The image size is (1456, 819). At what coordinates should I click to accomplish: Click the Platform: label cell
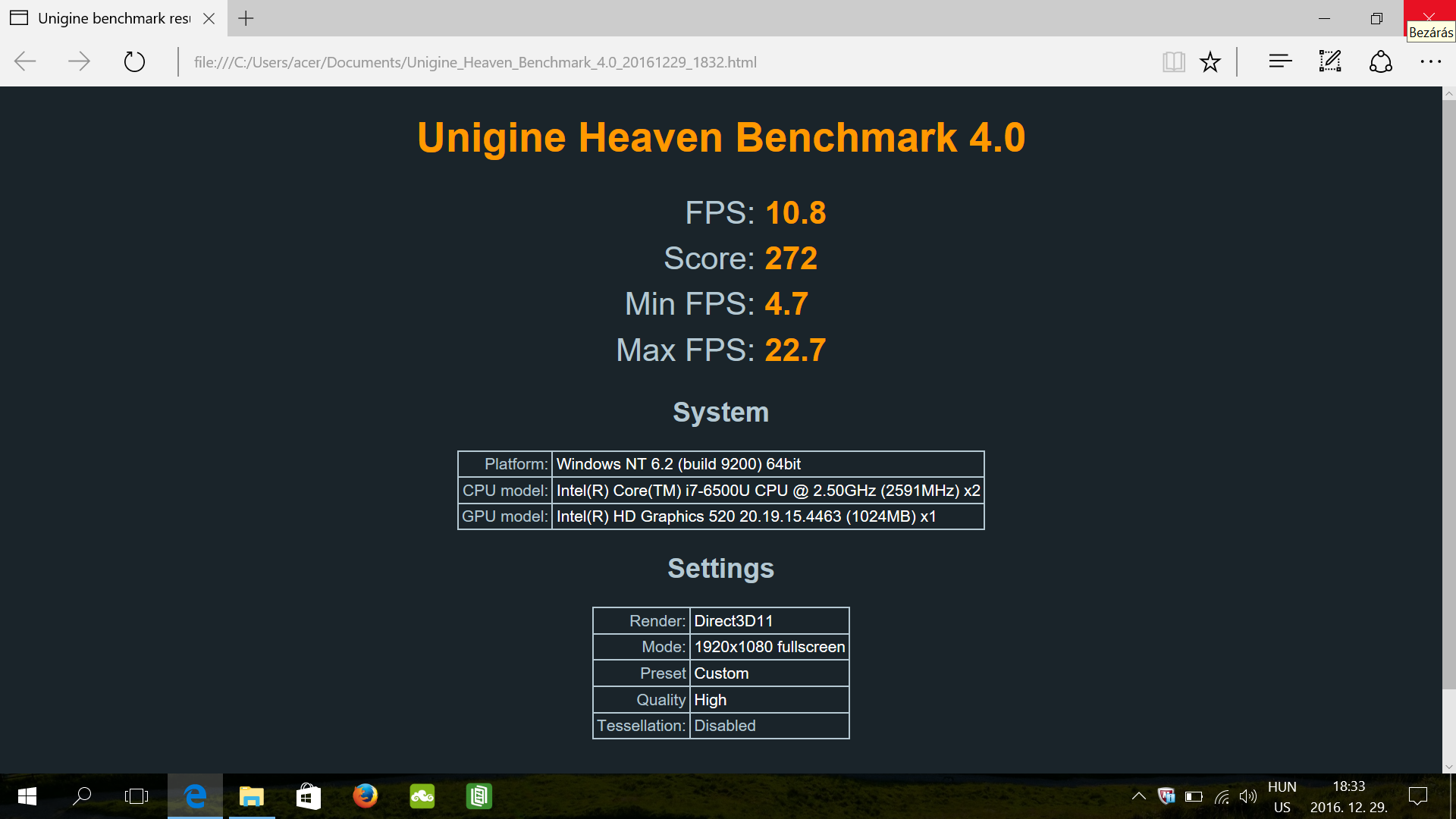click(x=505, y=464)
